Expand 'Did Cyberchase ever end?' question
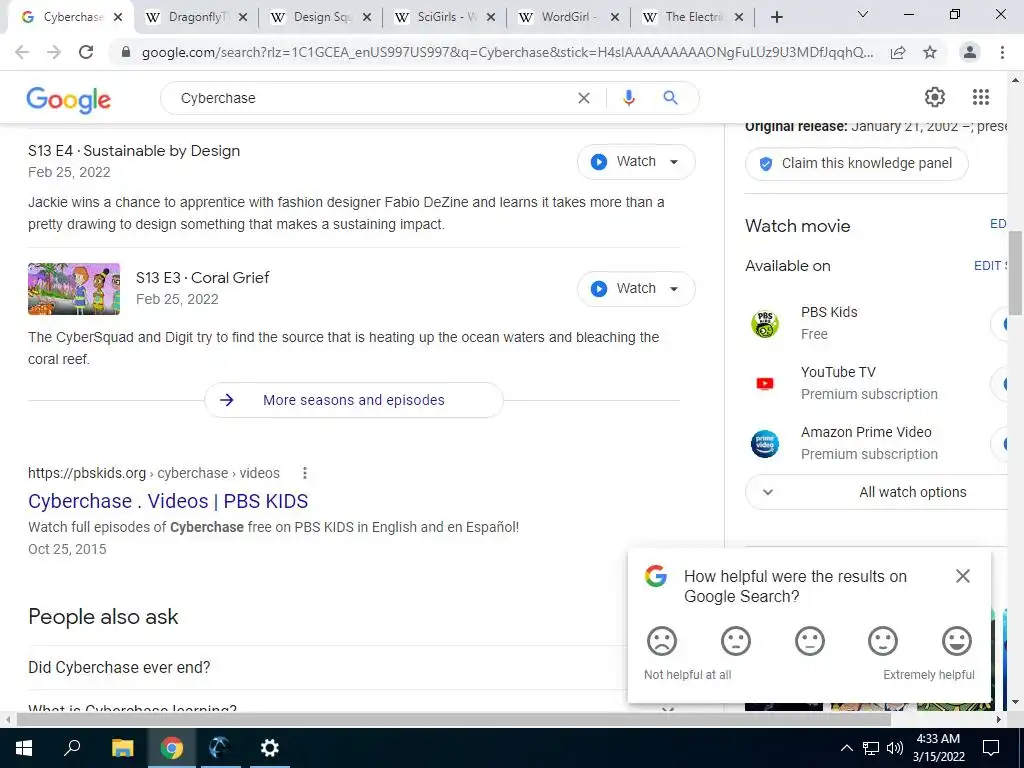Image resolution: width=1024 pixels, height=768 pixels. (353, 667)
